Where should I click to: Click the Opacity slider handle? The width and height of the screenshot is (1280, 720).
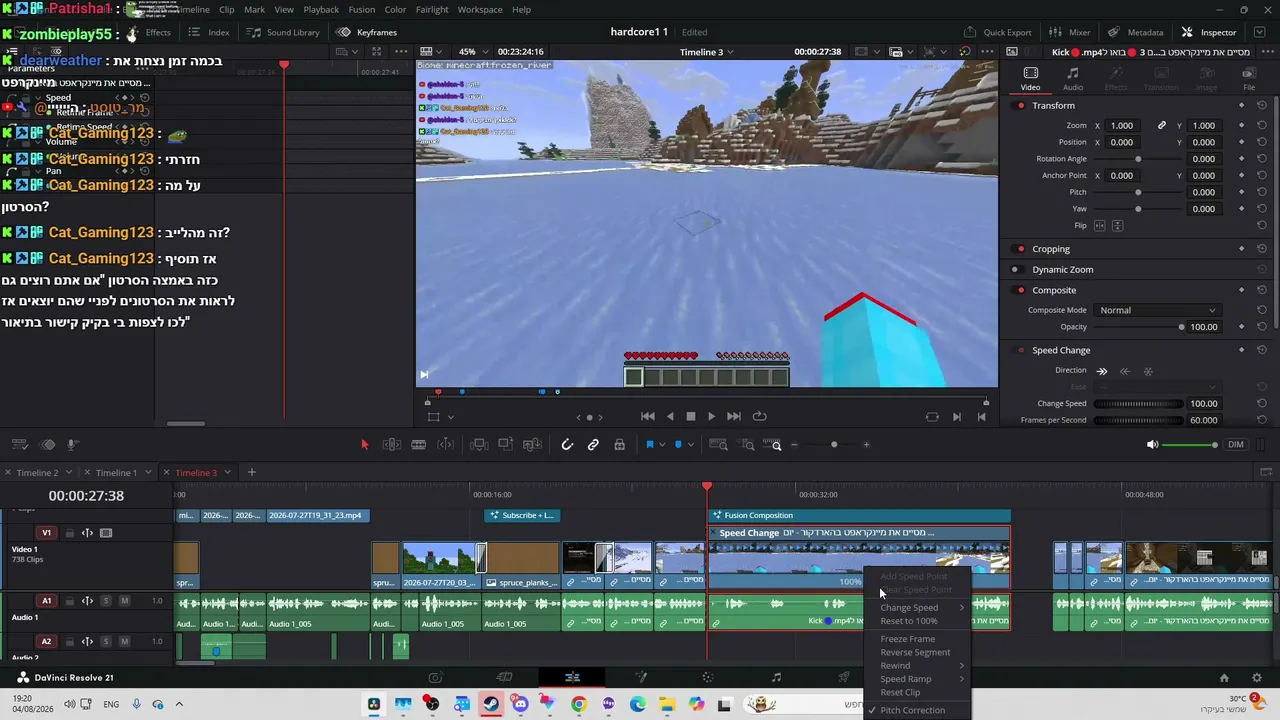click(1181, 327)
